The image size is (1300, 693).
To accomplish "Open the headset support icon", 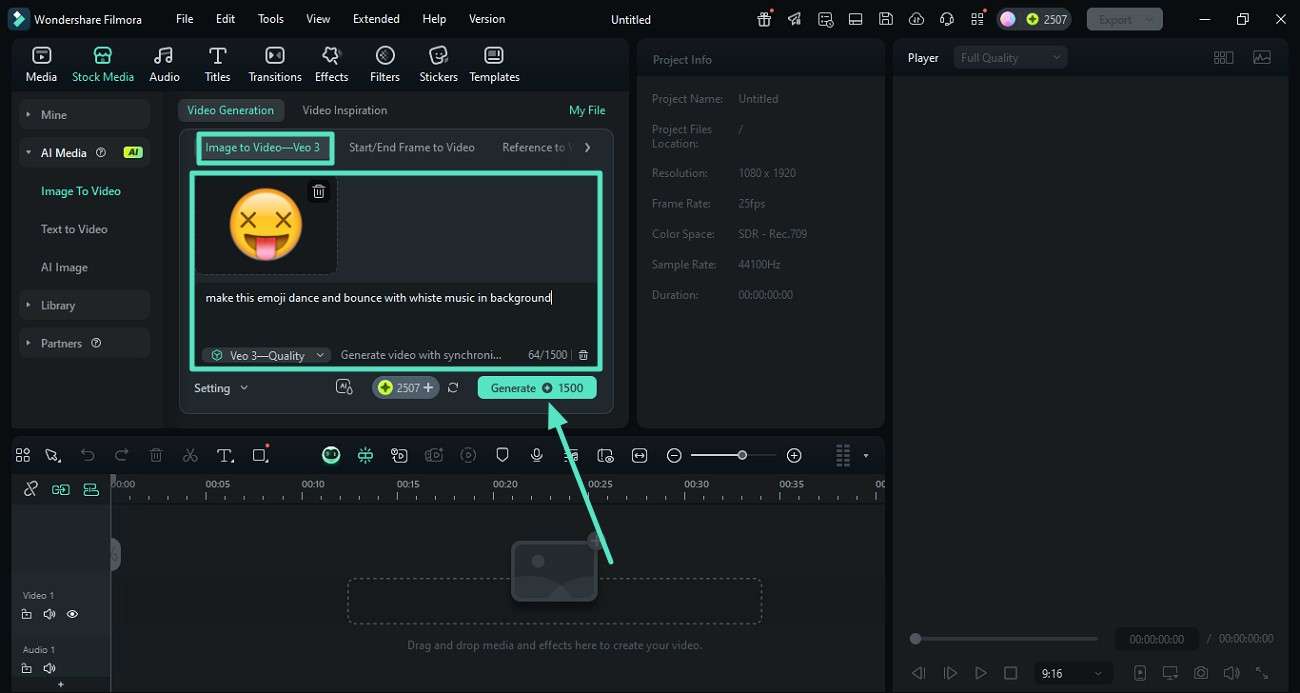I will [947, 19].
